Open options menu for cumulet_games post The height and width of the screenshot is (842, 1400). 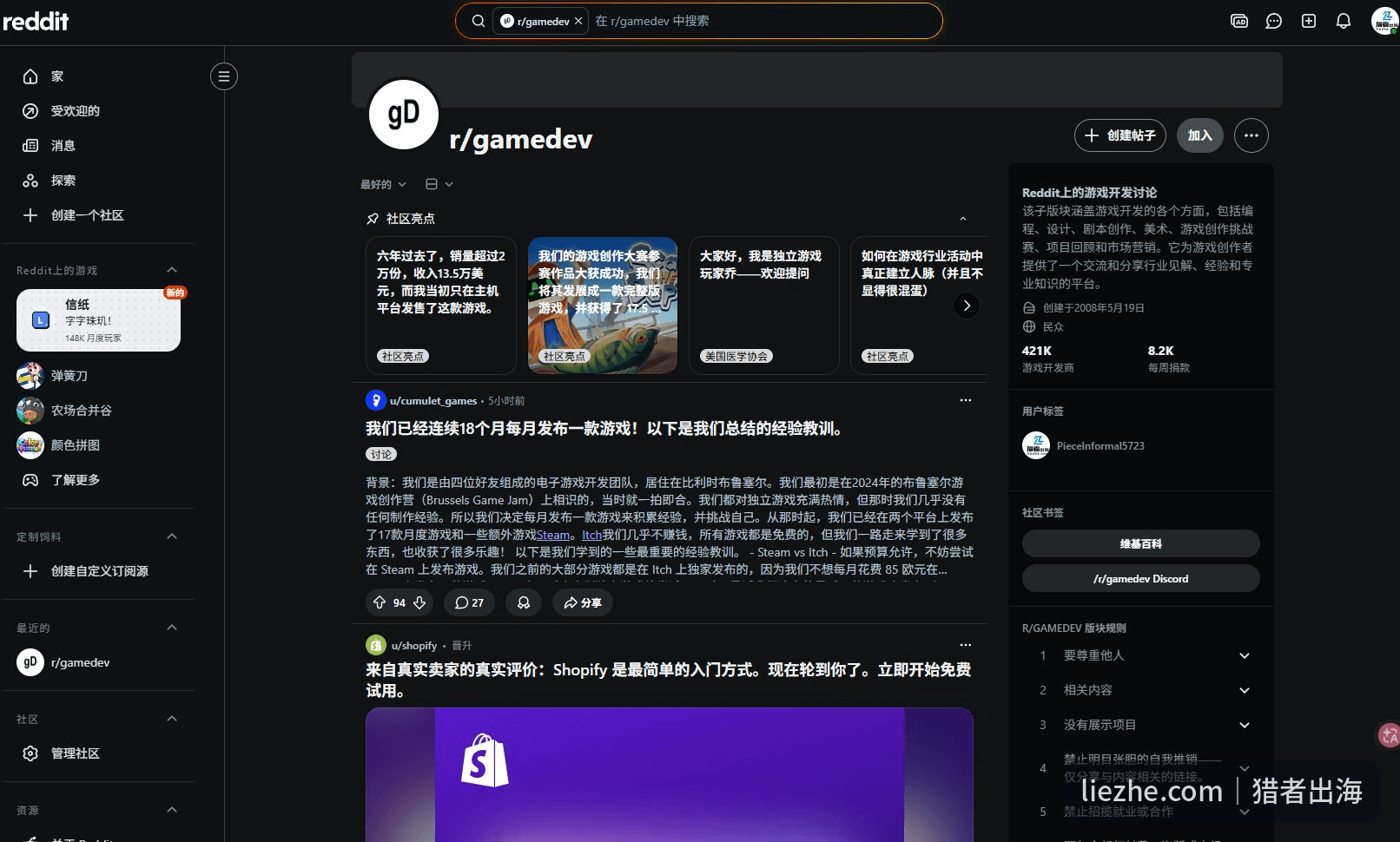click(x=966, y=400)
